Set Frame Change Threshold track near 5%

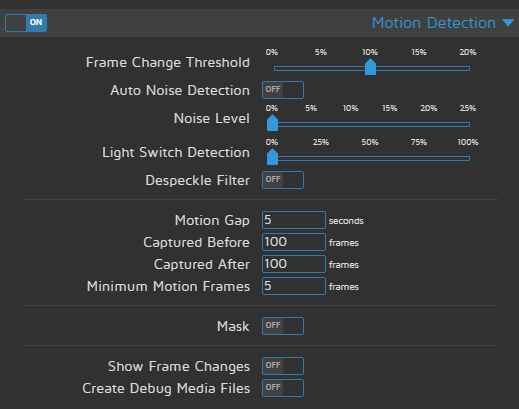[x=321, y=69]
